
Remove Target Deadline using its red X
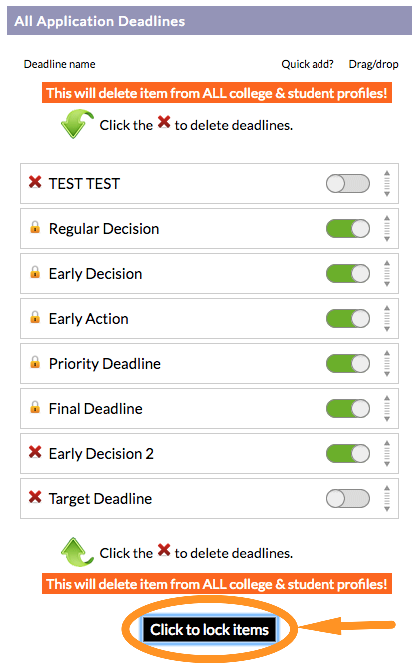tap(35, 497)
